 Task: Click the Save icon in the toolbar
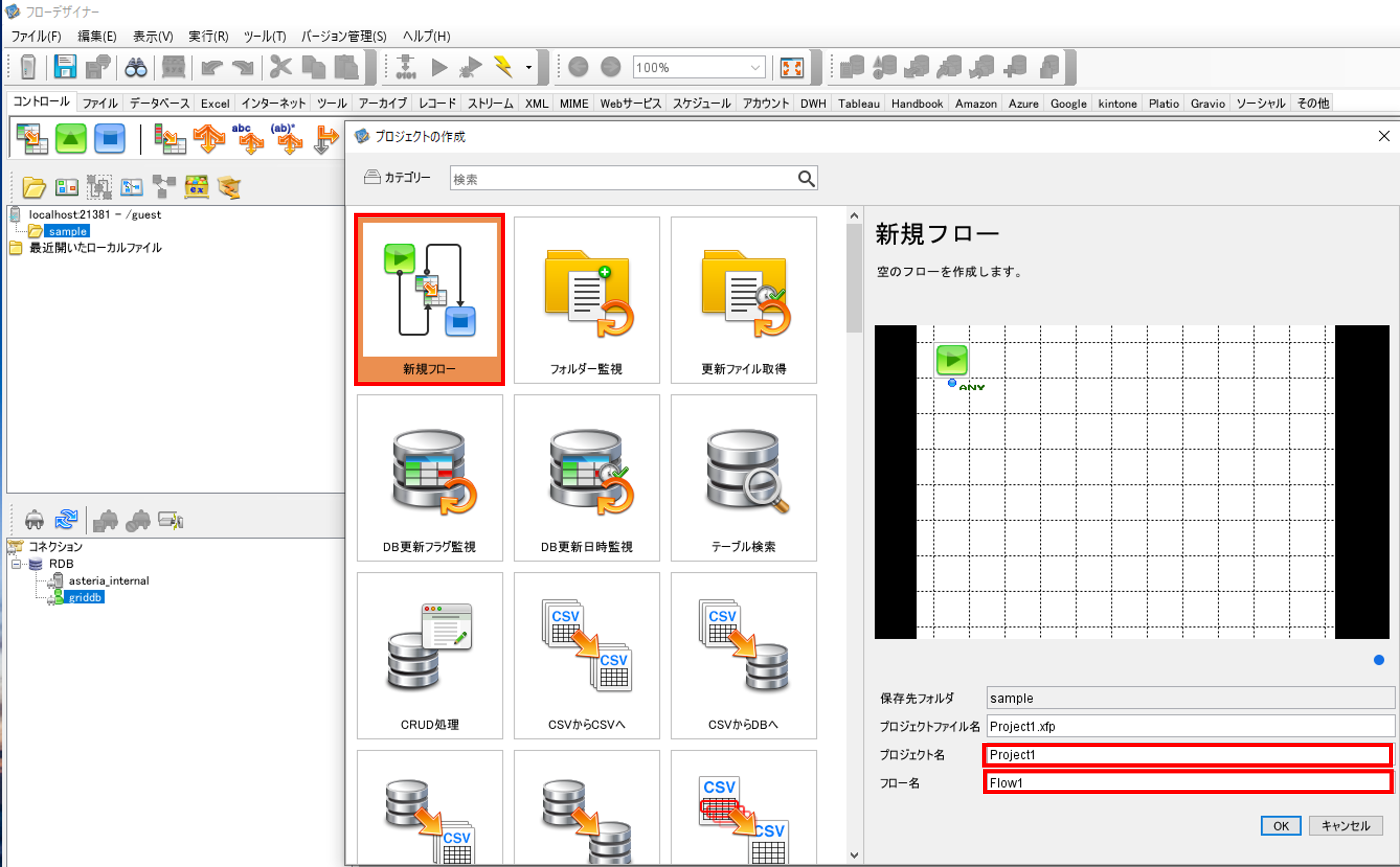pos(65,67)
